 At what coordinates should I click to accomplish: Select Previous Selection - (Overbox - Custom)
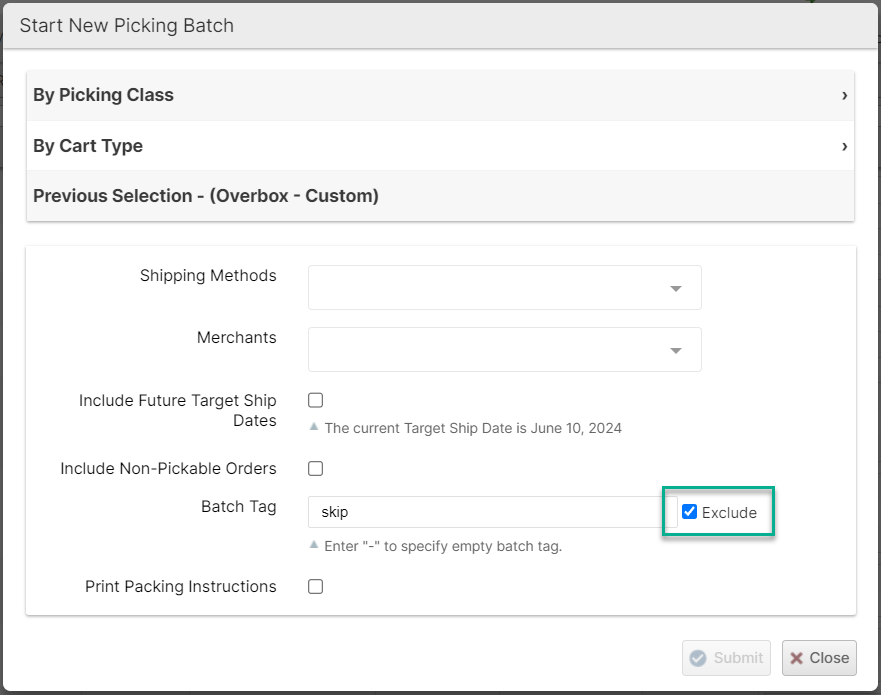[206, 196]
